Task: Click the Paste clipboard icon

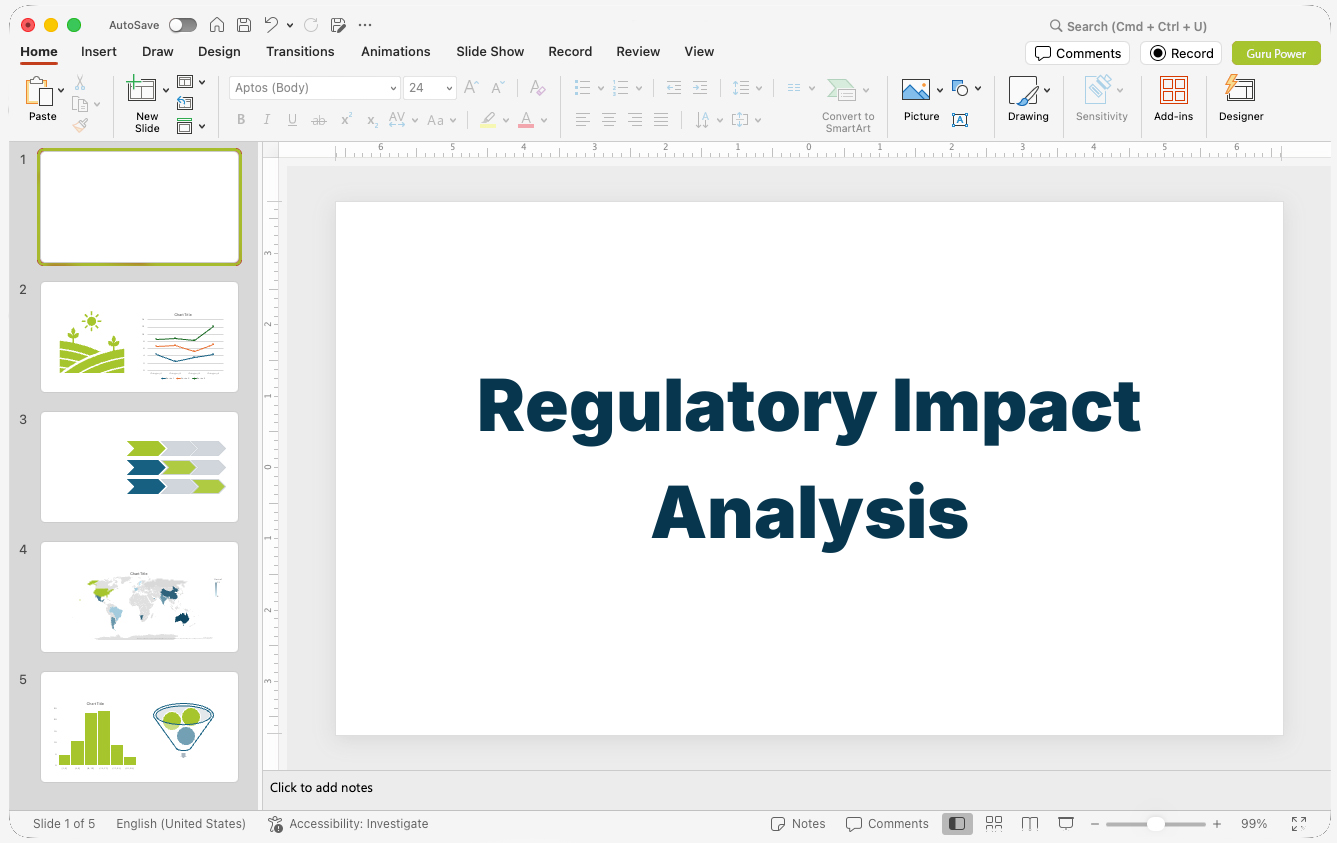Action: point(39,92)
